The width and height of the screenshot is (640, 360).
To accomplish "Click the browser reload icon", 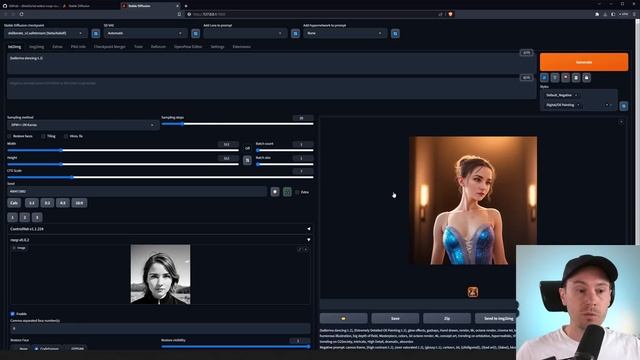I will (x=21, y=14).
